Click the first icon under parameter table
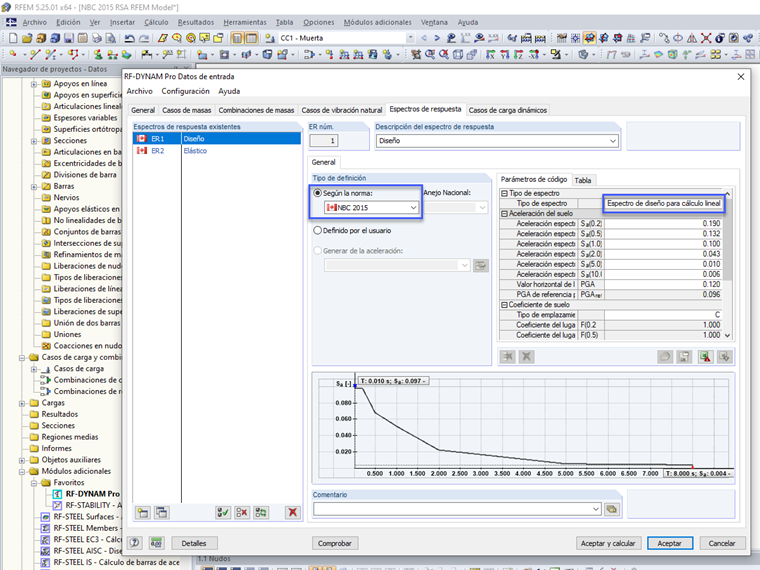This screenshot has width=760, height=570. (x=507, y=357)
